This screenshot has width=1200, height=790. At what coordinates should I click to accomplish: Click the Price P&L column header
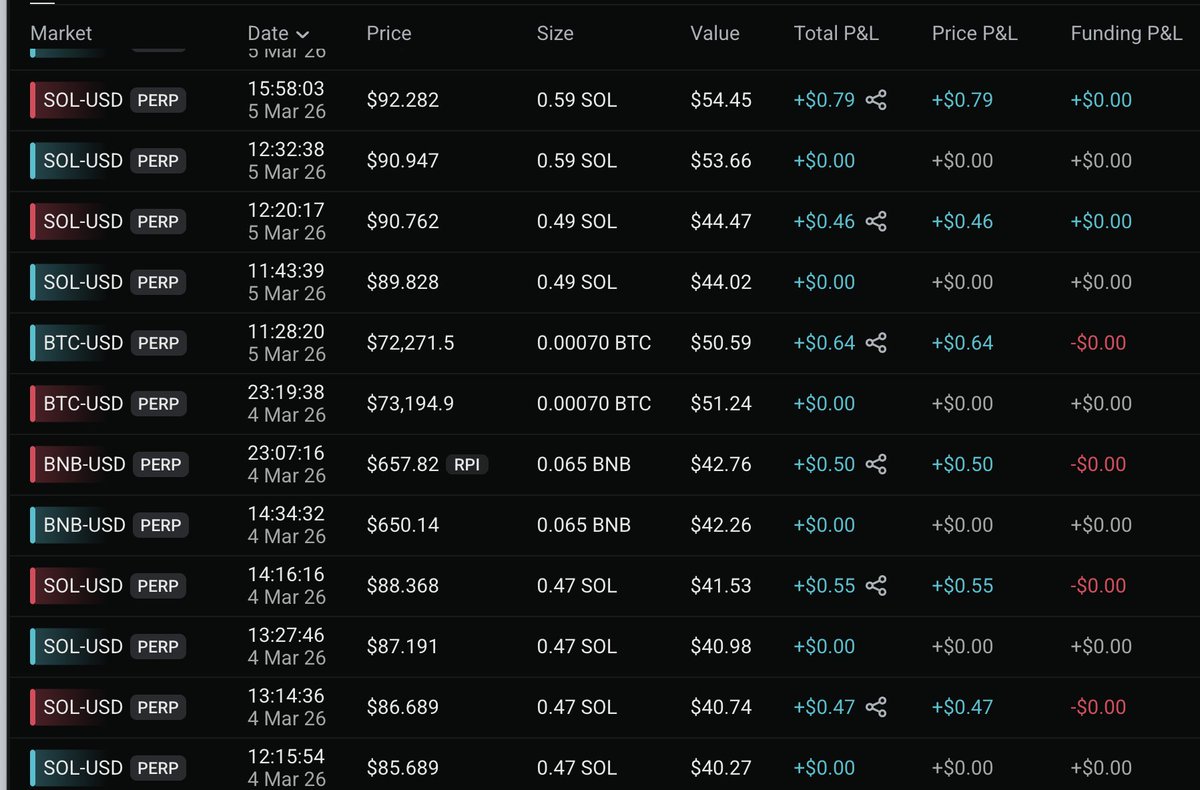click(x=975, y=33)
